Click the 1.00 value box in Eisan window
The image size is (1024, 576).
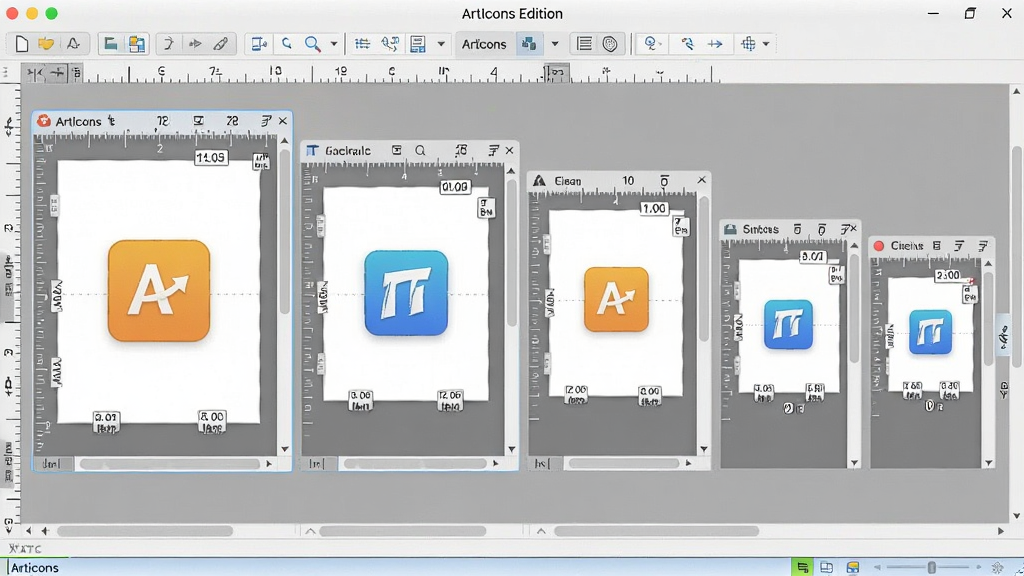pyautogui.click(x=654, y=208)
